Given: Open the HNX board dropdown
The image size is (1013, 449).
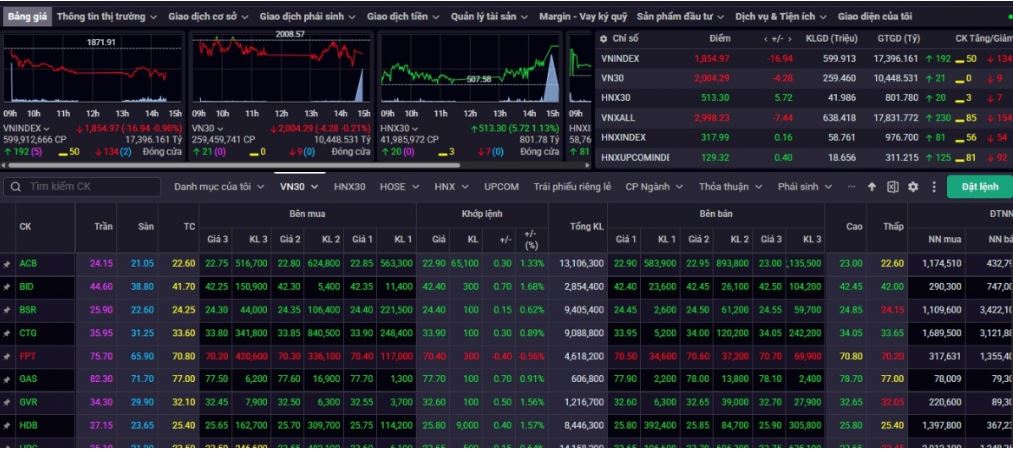Looking at the screenshot, I should pyautogui.click(x=451, y=187).
